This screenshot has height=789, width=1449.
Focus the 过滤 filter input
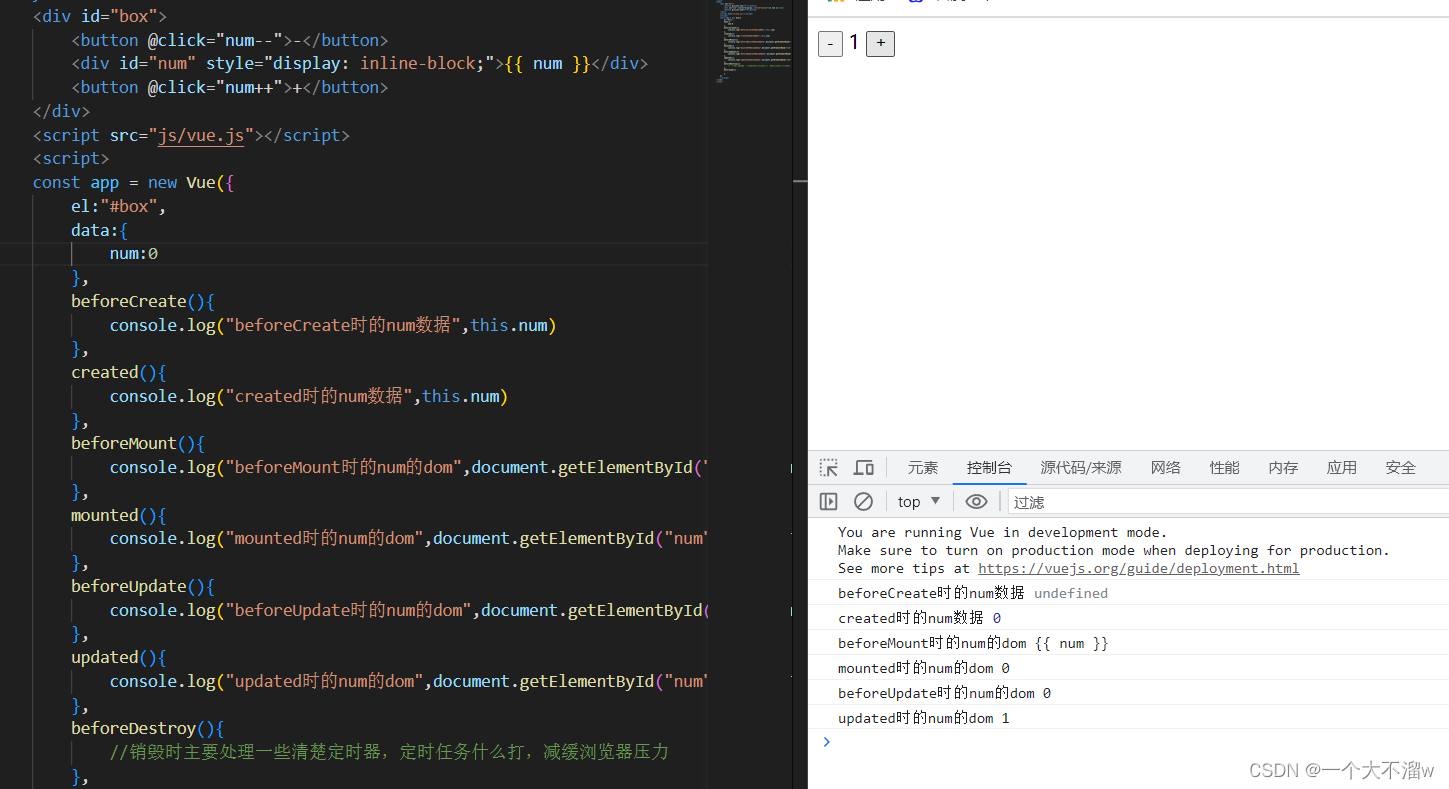1228,502
